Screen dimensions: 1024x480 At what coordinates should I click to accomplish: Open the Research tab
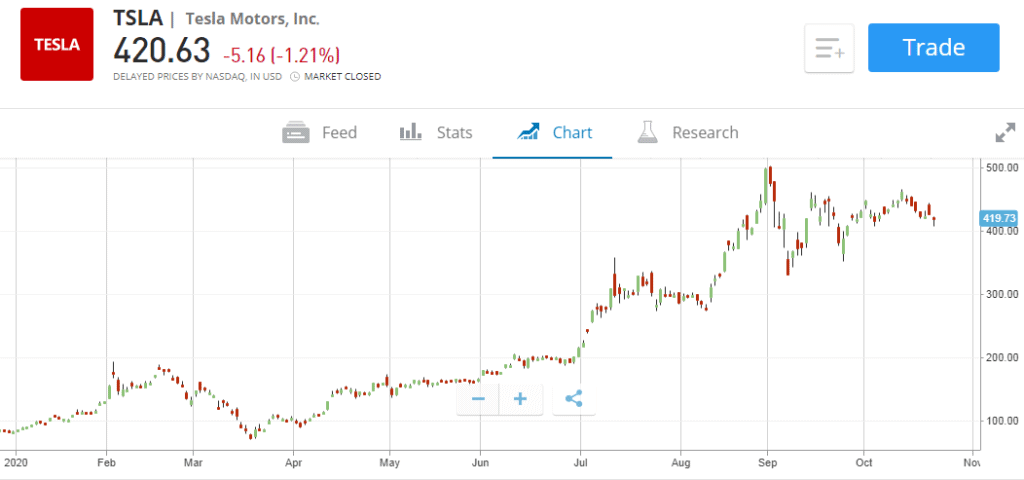point(688,133)
